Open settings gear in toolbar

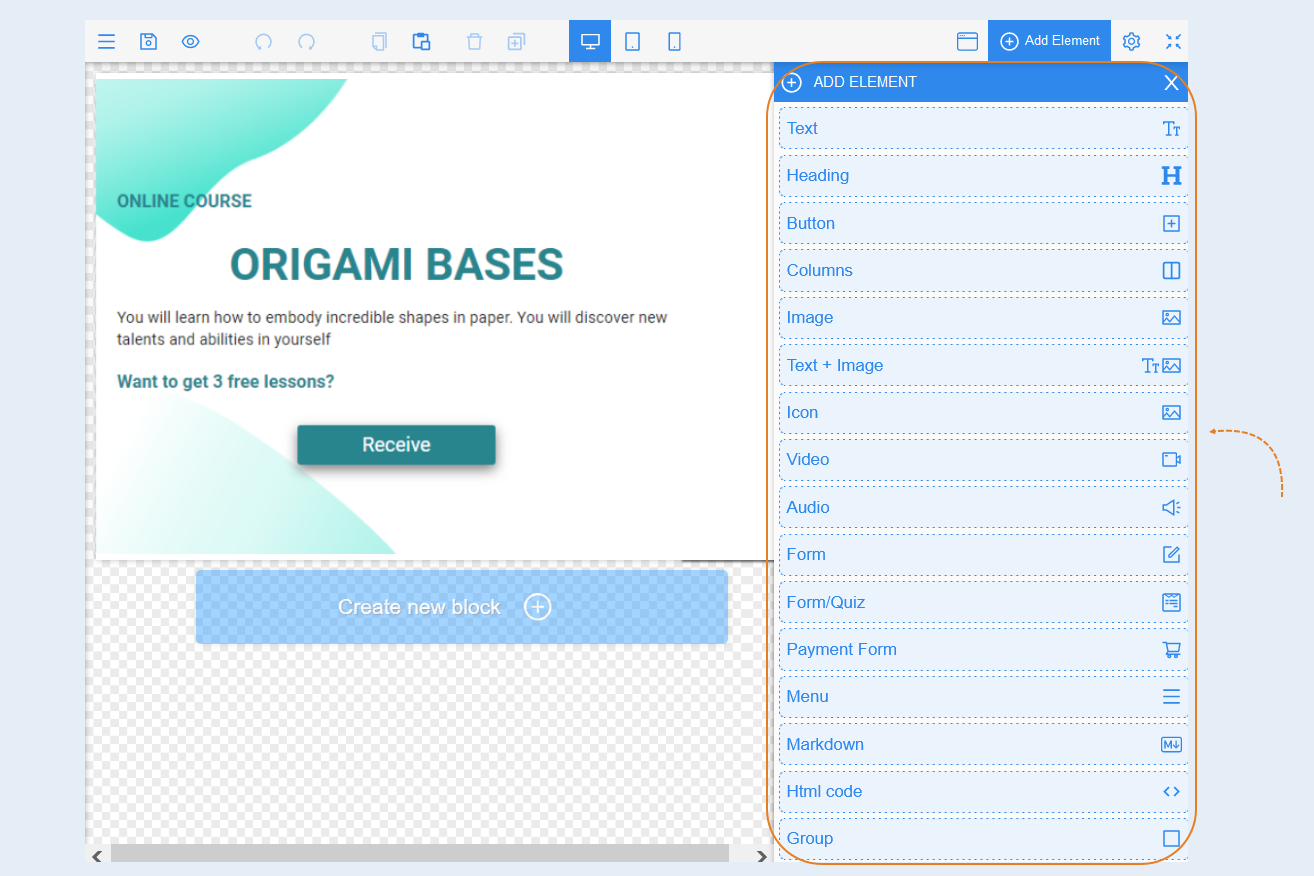click(x=1131, y=41)
